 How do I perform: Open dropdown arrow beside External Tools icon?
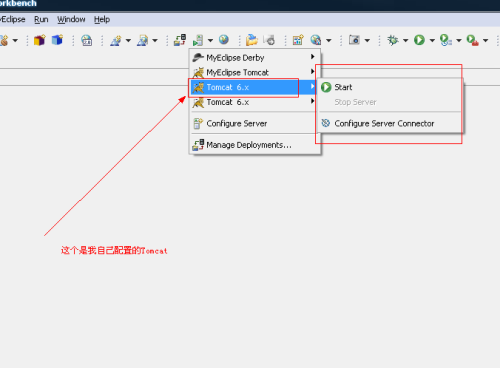tap(485, 41)
